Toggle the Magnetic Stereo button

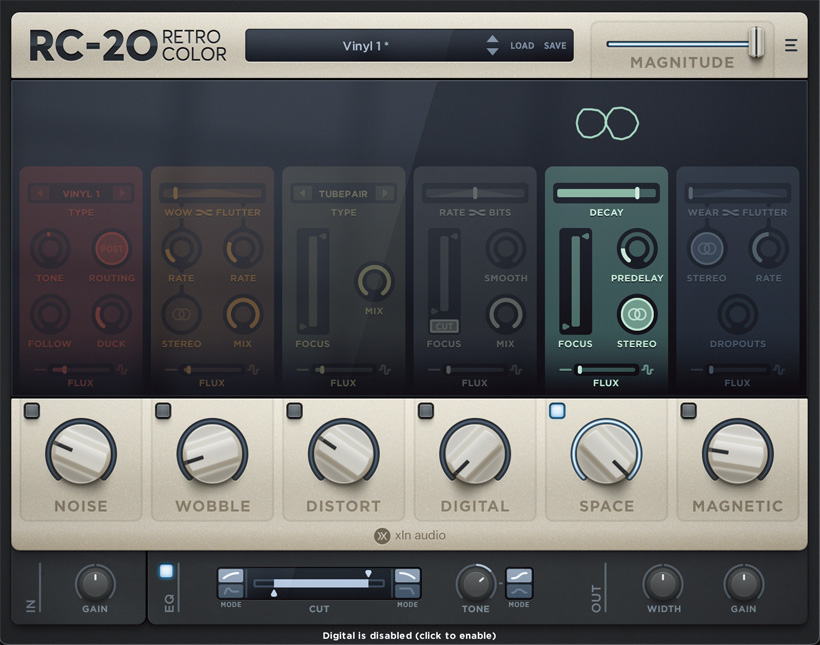tap(707, 248)
